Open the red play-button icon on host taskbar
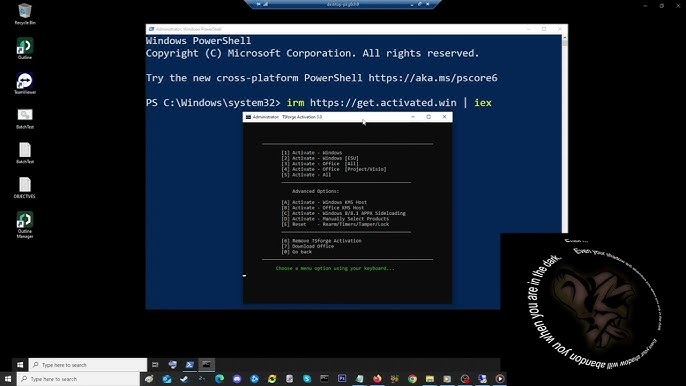 [x=500, y=379]
